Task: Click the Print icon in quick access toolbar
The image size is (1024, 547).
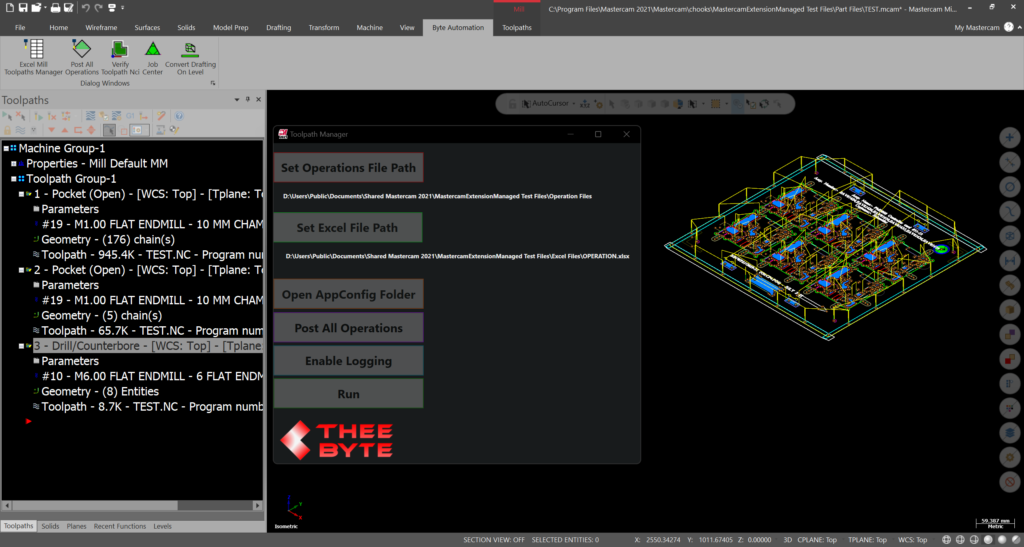Action: pyautogui.click(x=55, y=8)
